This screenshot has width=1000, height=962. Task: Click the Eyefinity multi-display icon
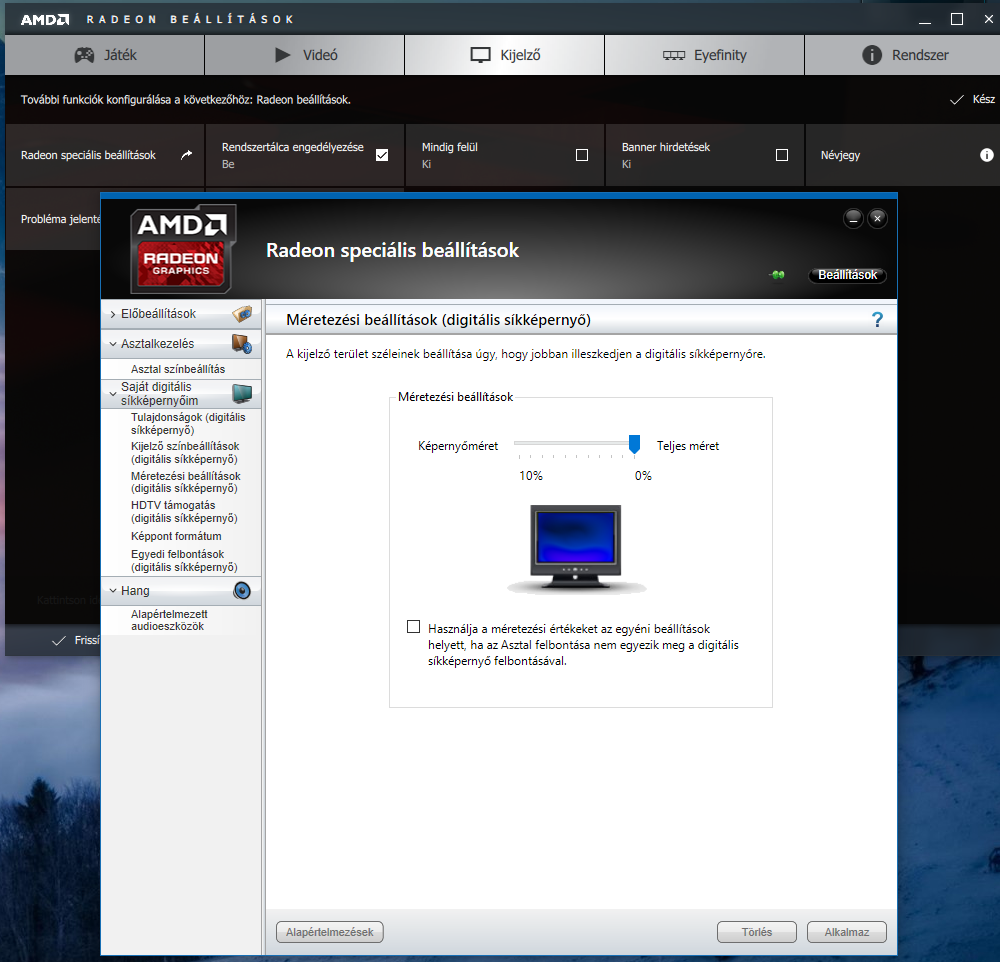point(673,56)
